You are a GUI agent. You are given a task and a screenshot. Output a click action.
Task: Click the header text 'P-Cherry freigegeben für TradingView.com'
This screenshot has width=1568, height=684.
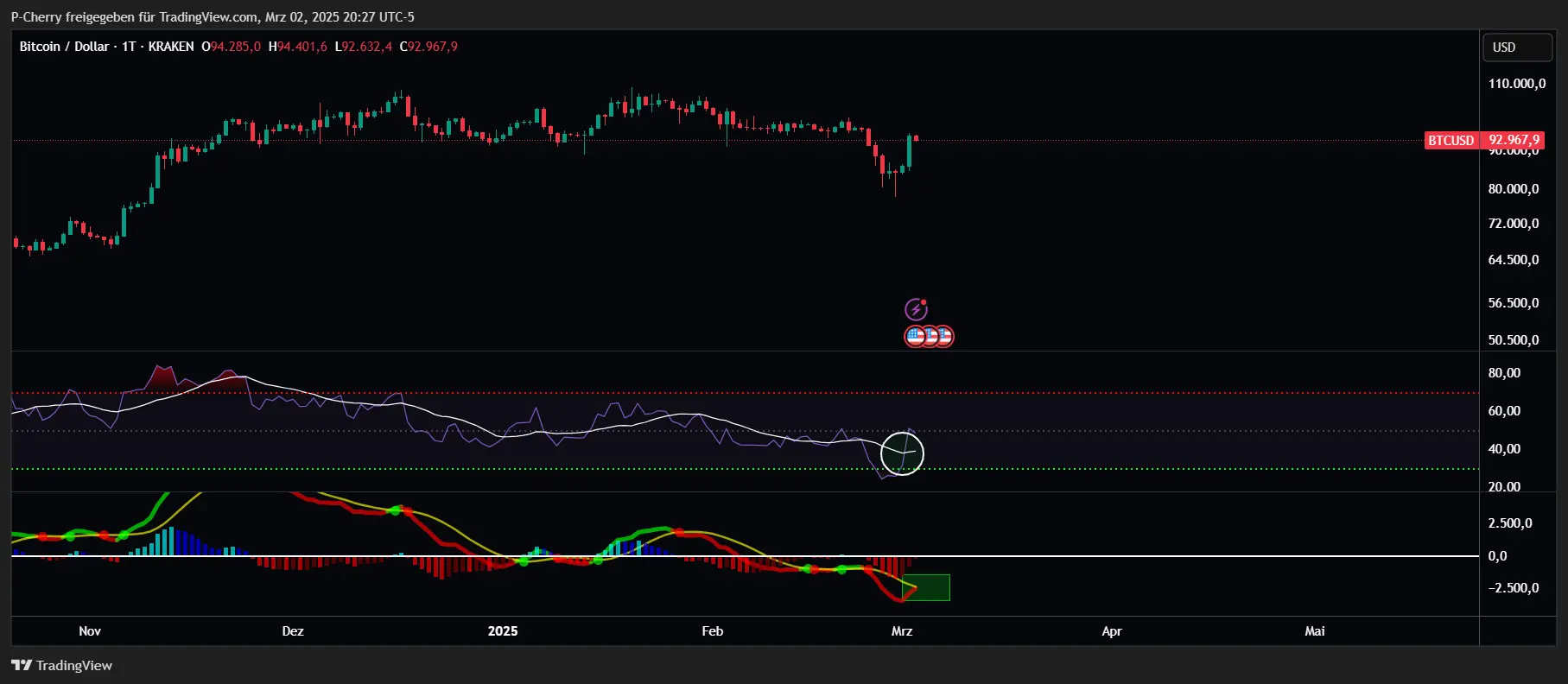pos(134,16)
